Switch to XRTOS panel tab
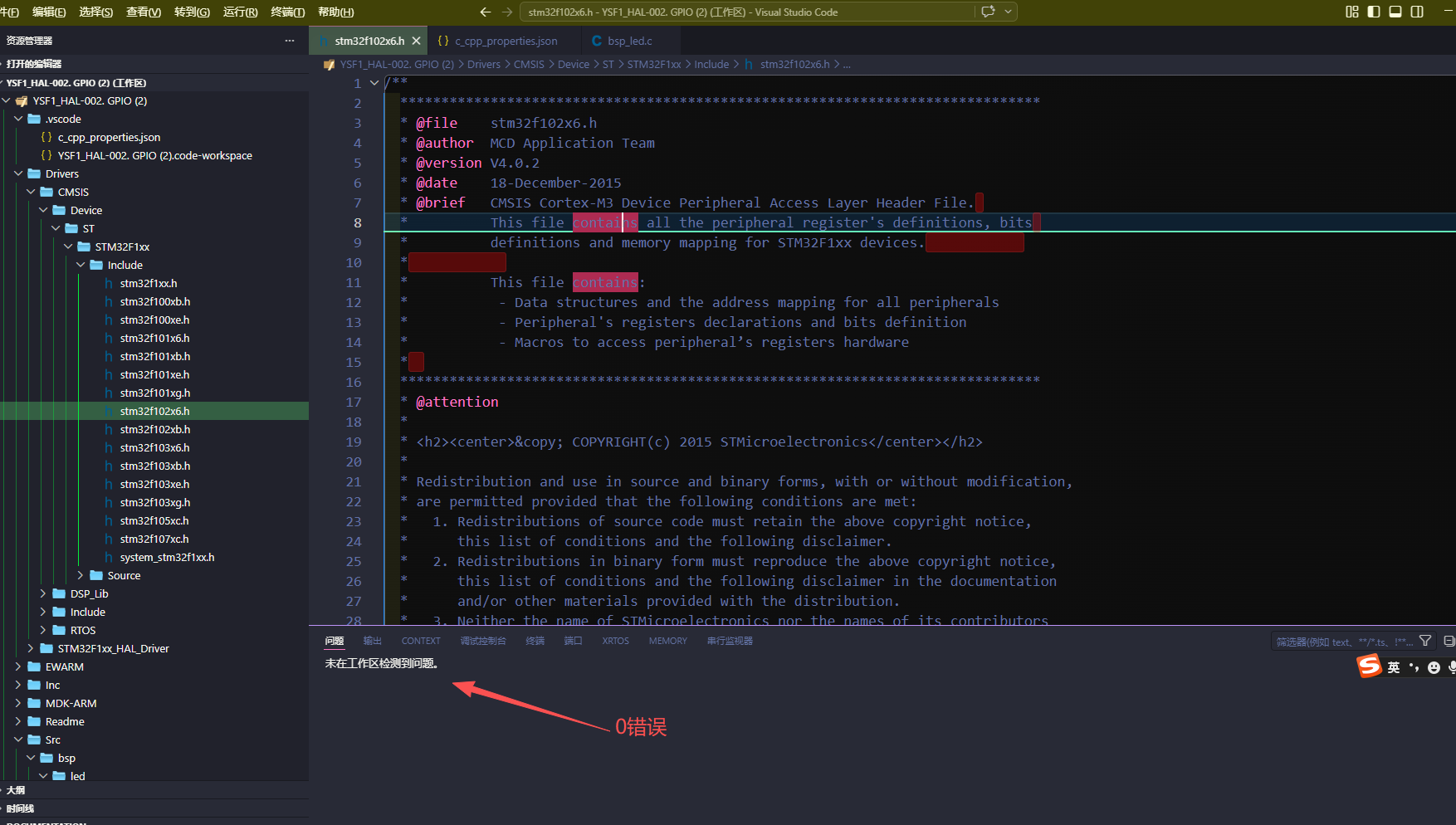The height and width of the screenshot is (825, 1456). [x=615, y=641]
